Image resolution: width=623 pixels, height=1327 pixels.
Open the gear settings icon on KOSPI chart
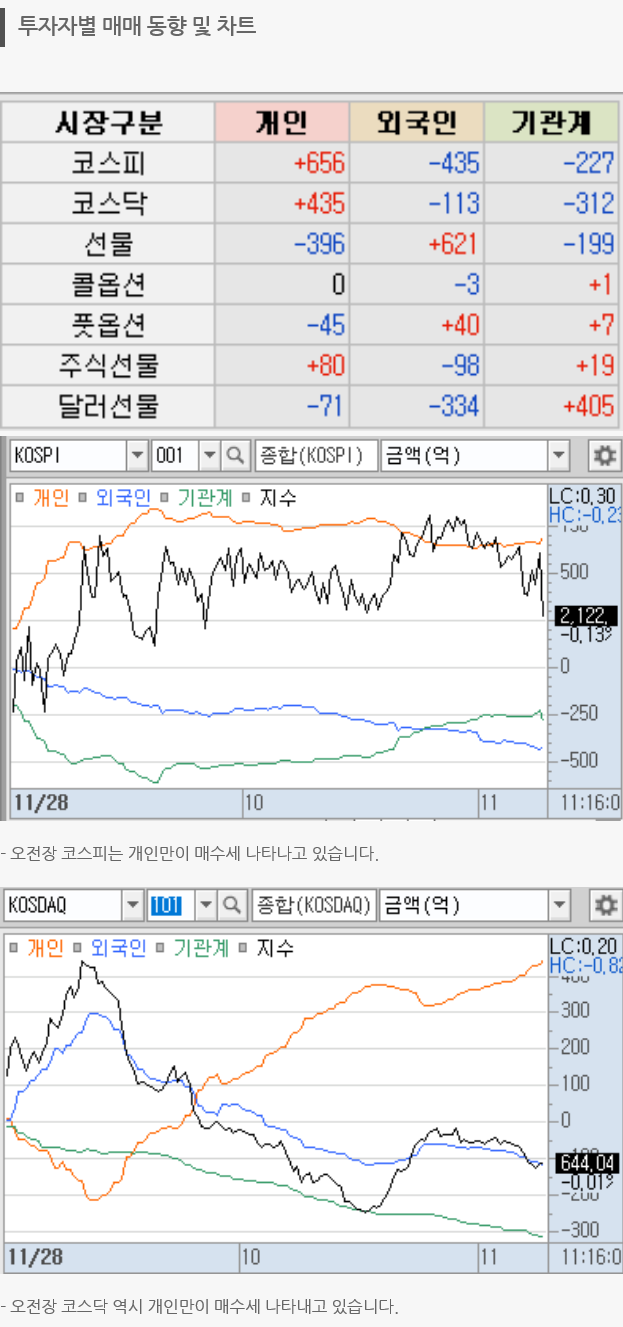click(603, 456)
